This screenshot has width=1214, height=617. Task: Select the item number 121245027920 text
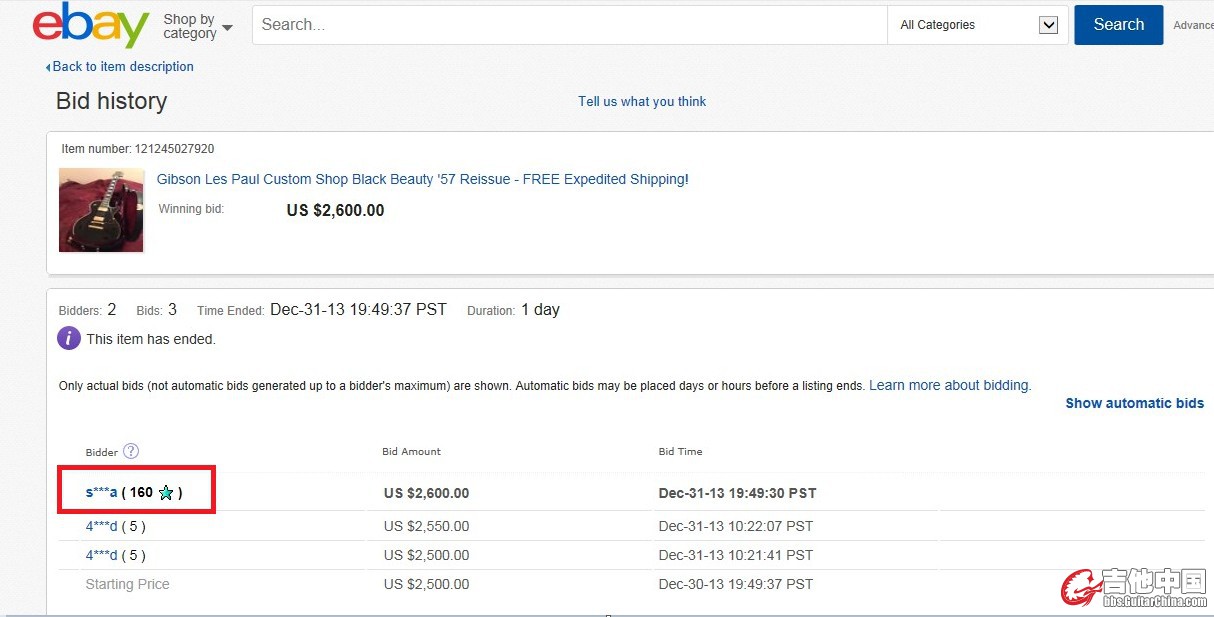tap(174, 149)
